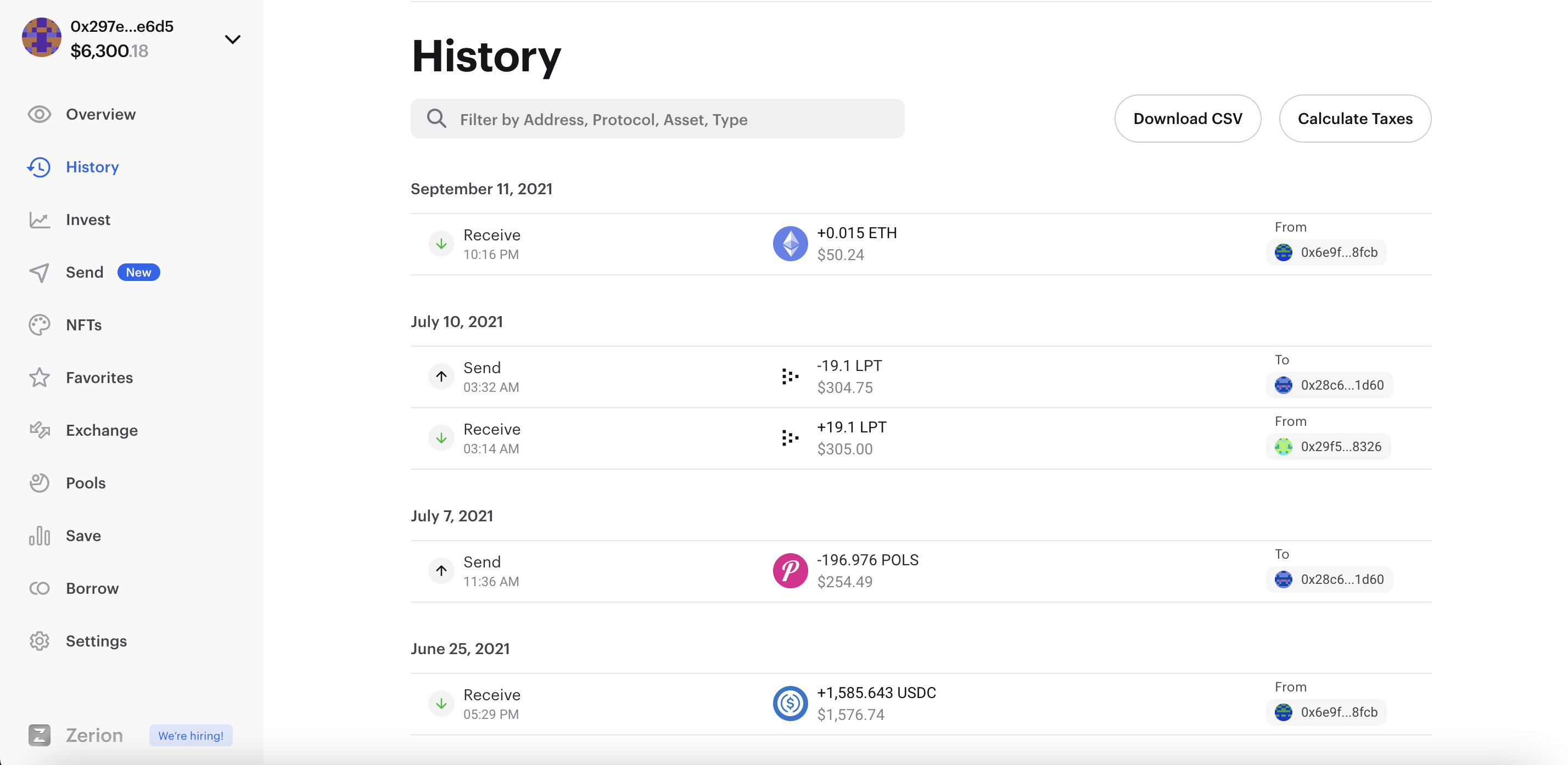Open recipient 0x28c6...1d60 on July 10
The image size is (1568, 765).
point(1329,385)
